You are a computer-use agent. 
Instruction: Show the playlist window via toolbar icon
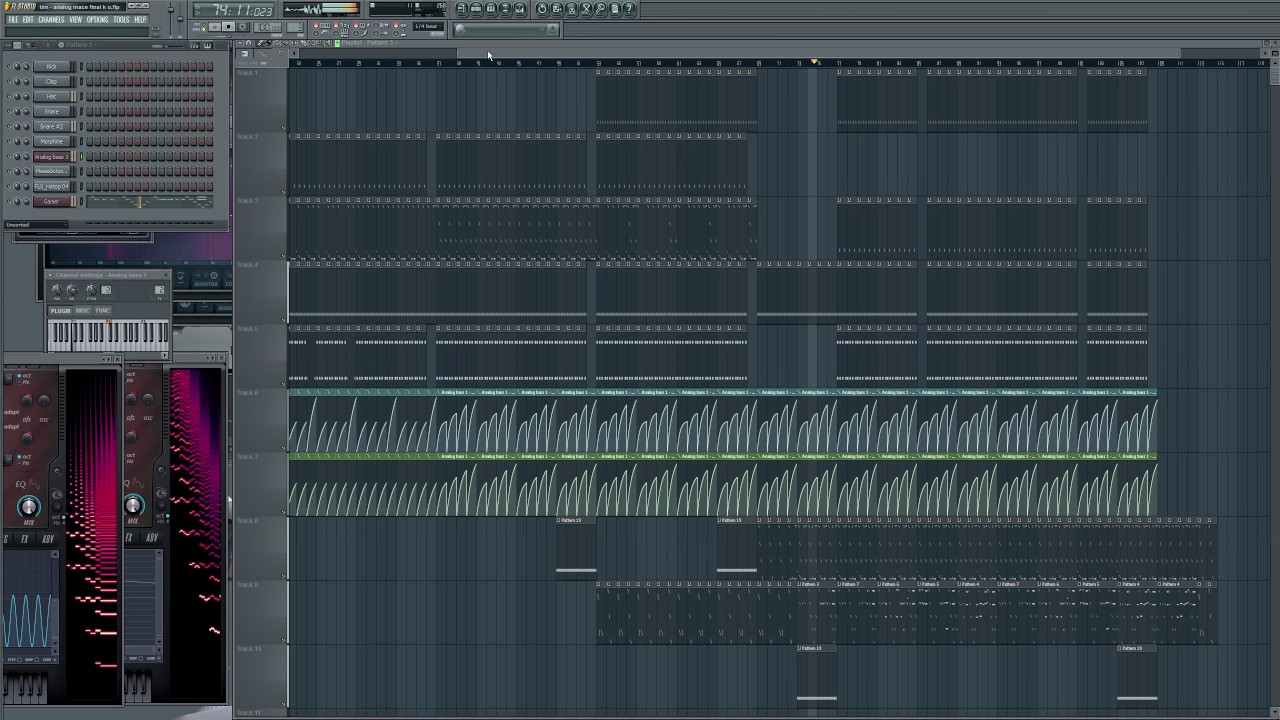pos(461,9)
